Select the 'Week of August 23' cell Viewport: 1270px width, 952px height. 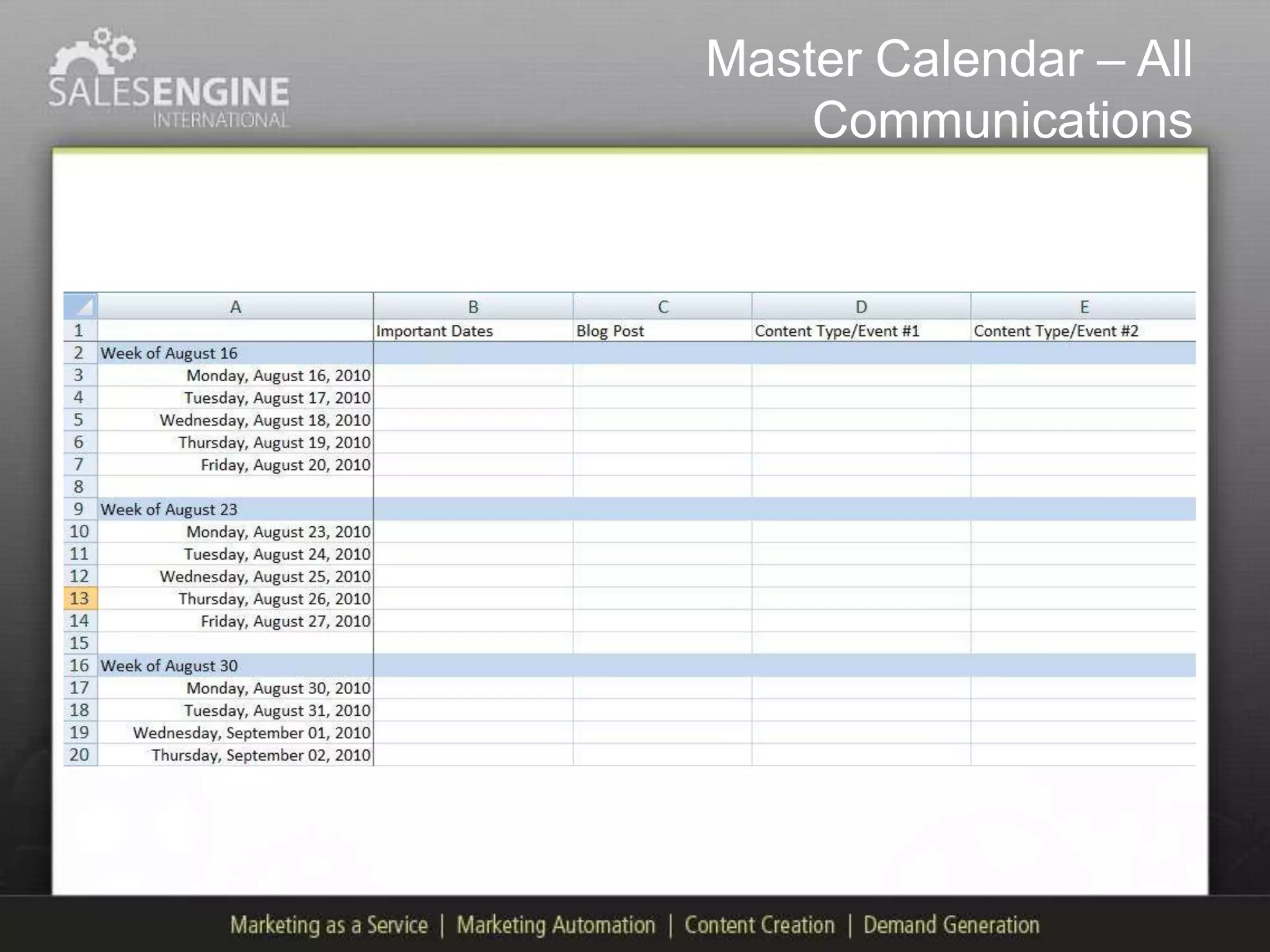pyautogui.click(x=236, y=509)
